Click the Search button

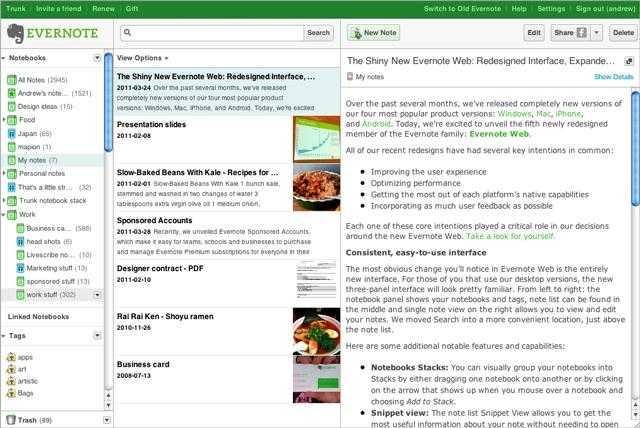click(x=318, y=33)
